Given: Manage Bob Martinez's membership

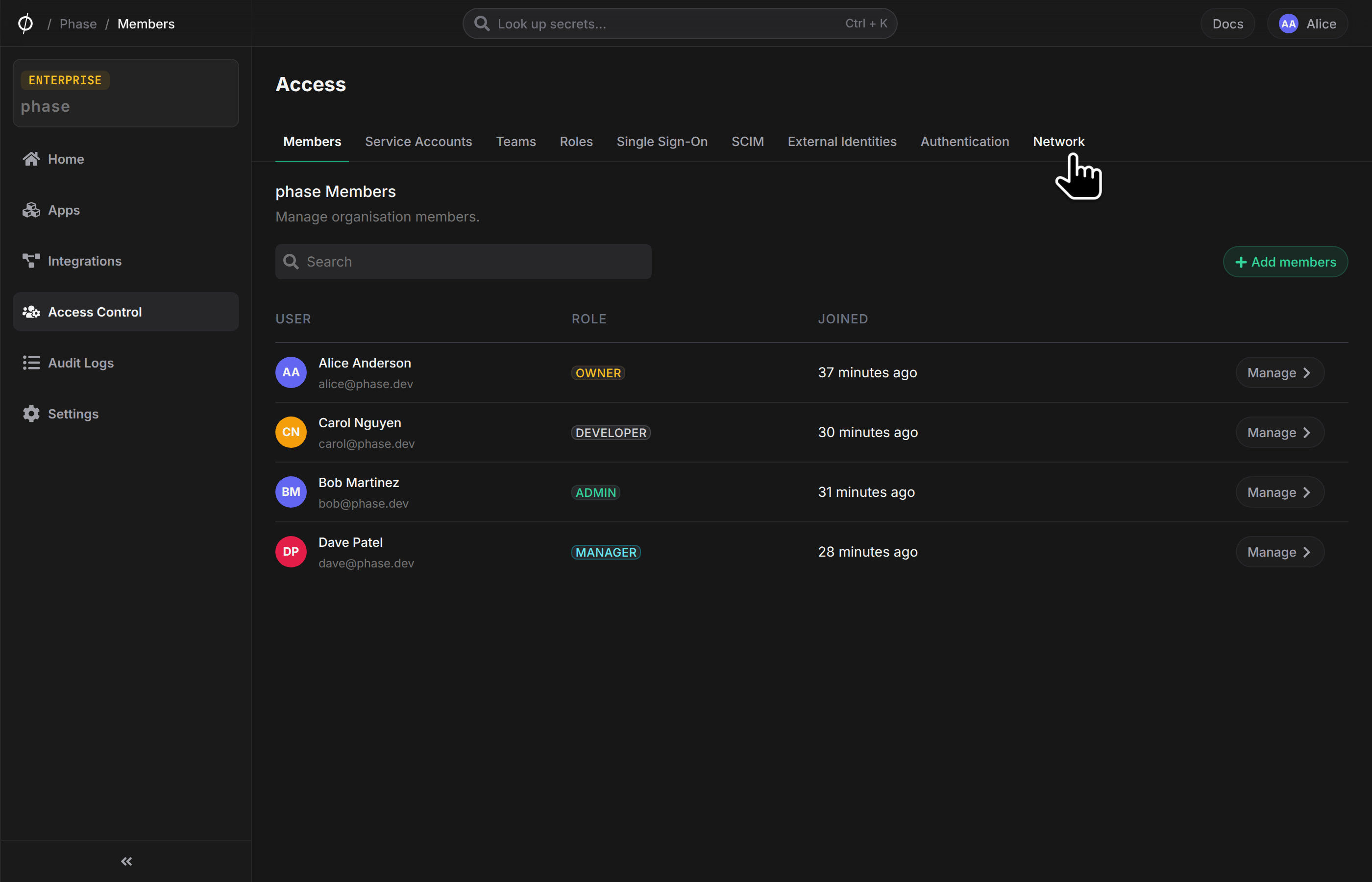Looking at the screenshot, I should [x=1280, y=492].
